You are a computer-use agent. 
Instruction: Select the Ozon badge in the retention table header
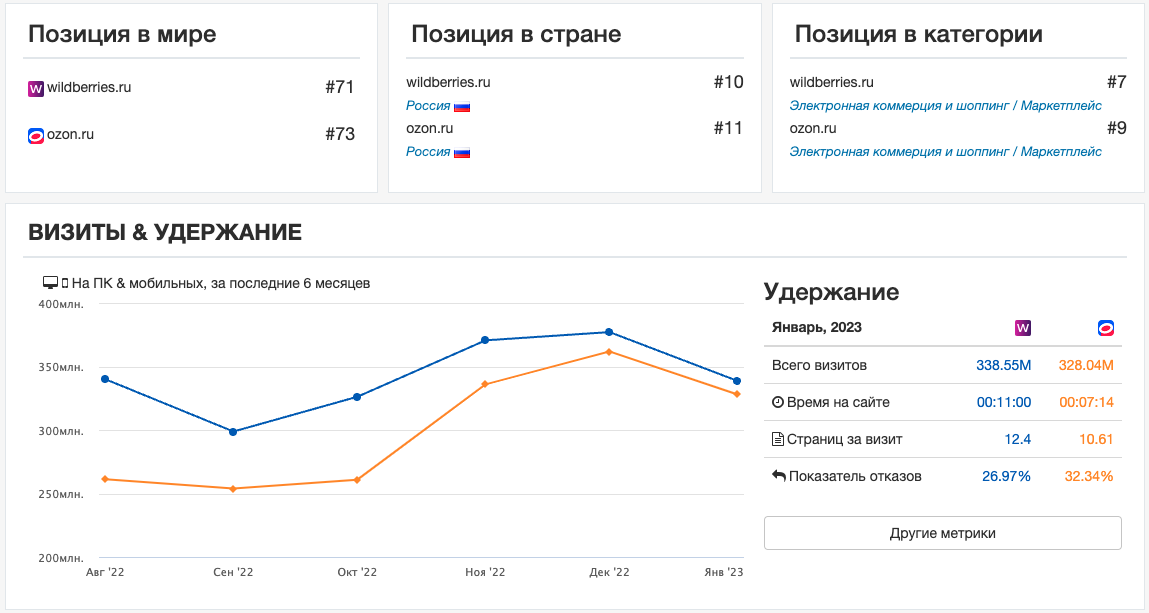(1103, 327)
